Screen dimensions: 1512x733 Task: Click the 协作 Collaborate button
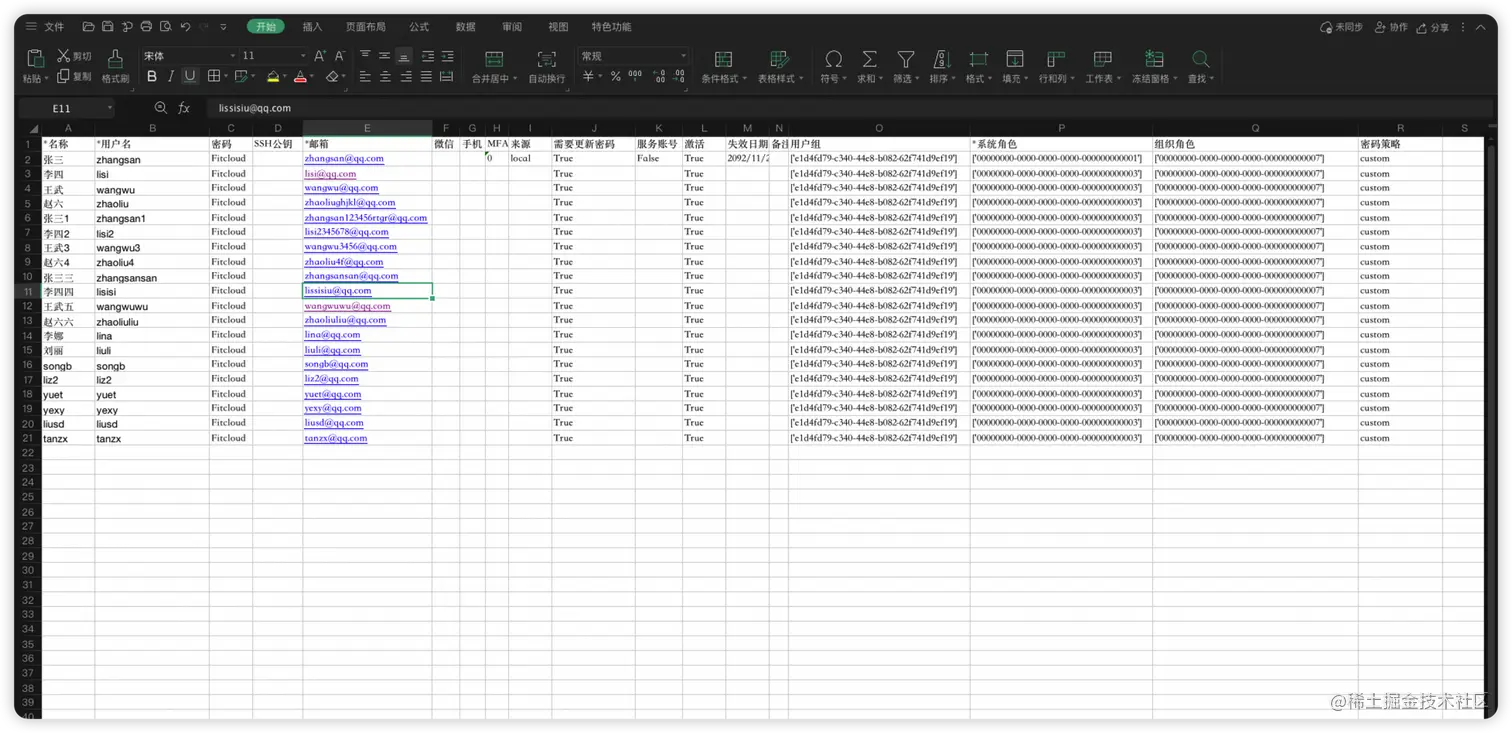(x=1391, y=27)
